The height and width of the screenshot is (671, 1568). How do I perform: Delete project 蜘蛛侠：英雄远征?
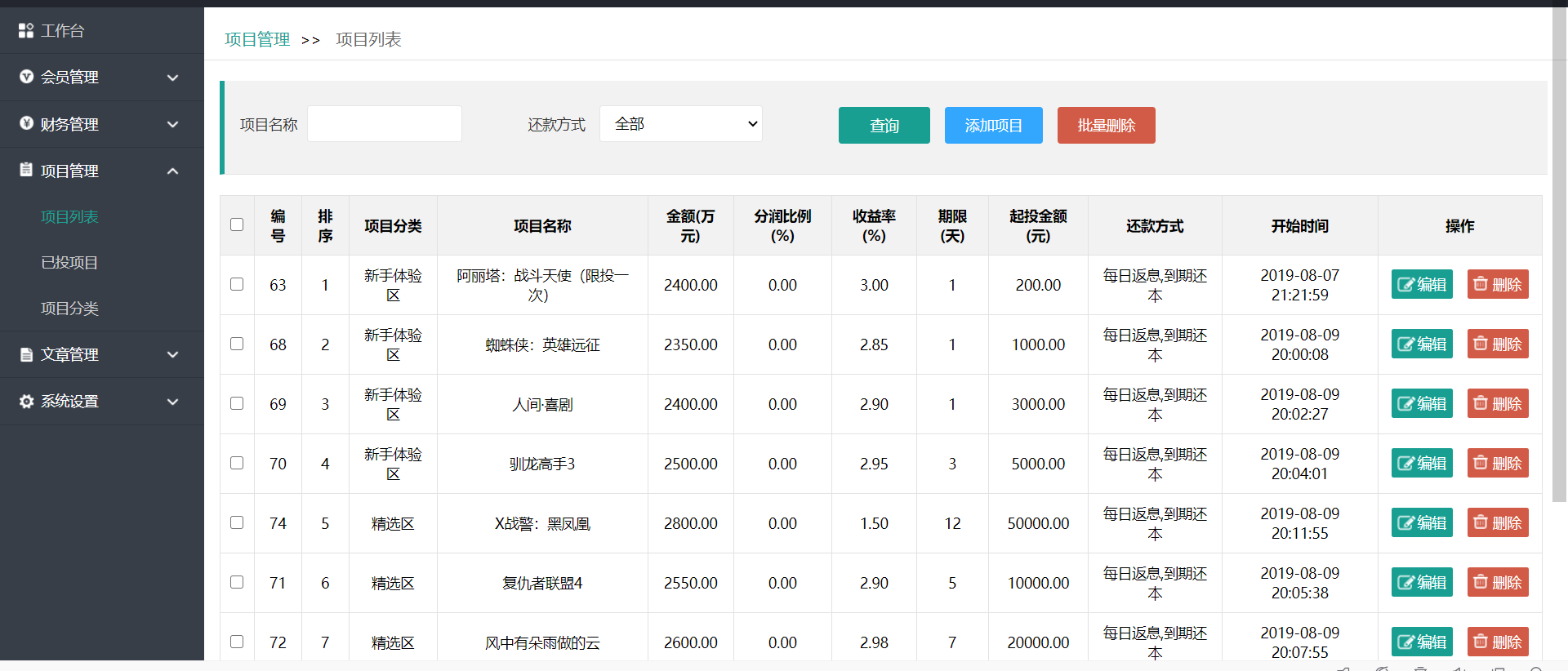point(1498,344)
